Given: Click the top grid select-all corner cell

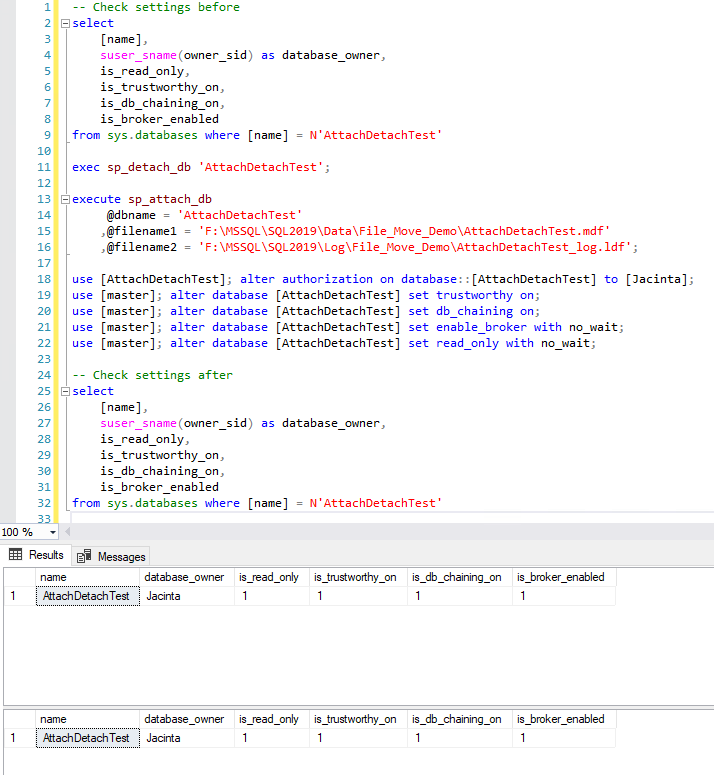Looking at the screenshot, I should (x=20, y=577).
